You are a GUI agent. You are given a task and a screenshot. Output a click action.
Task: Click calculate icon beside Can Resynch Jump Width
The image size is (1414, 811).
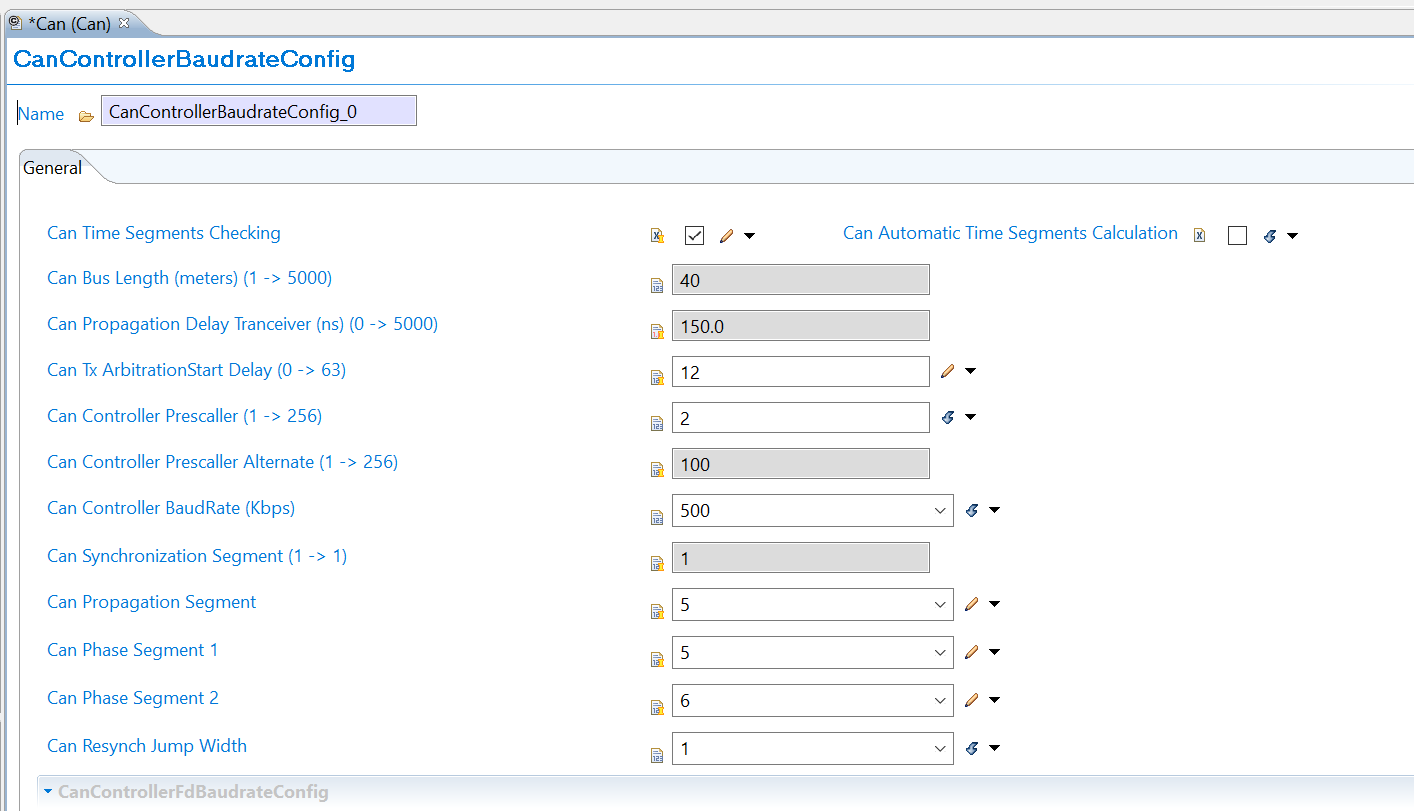971,748
